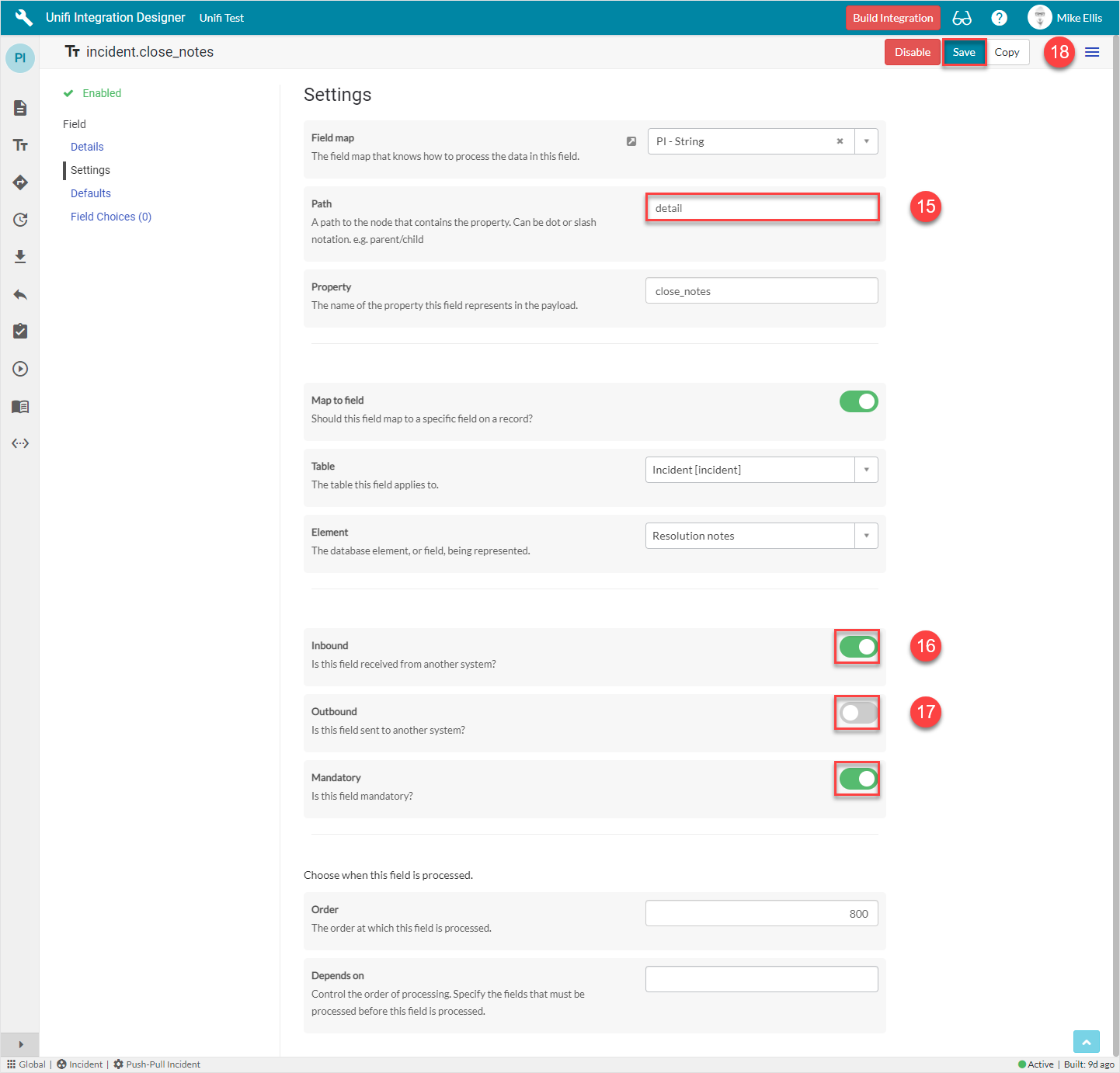Click the Path input field
1120x1073 pixels.
761,208
